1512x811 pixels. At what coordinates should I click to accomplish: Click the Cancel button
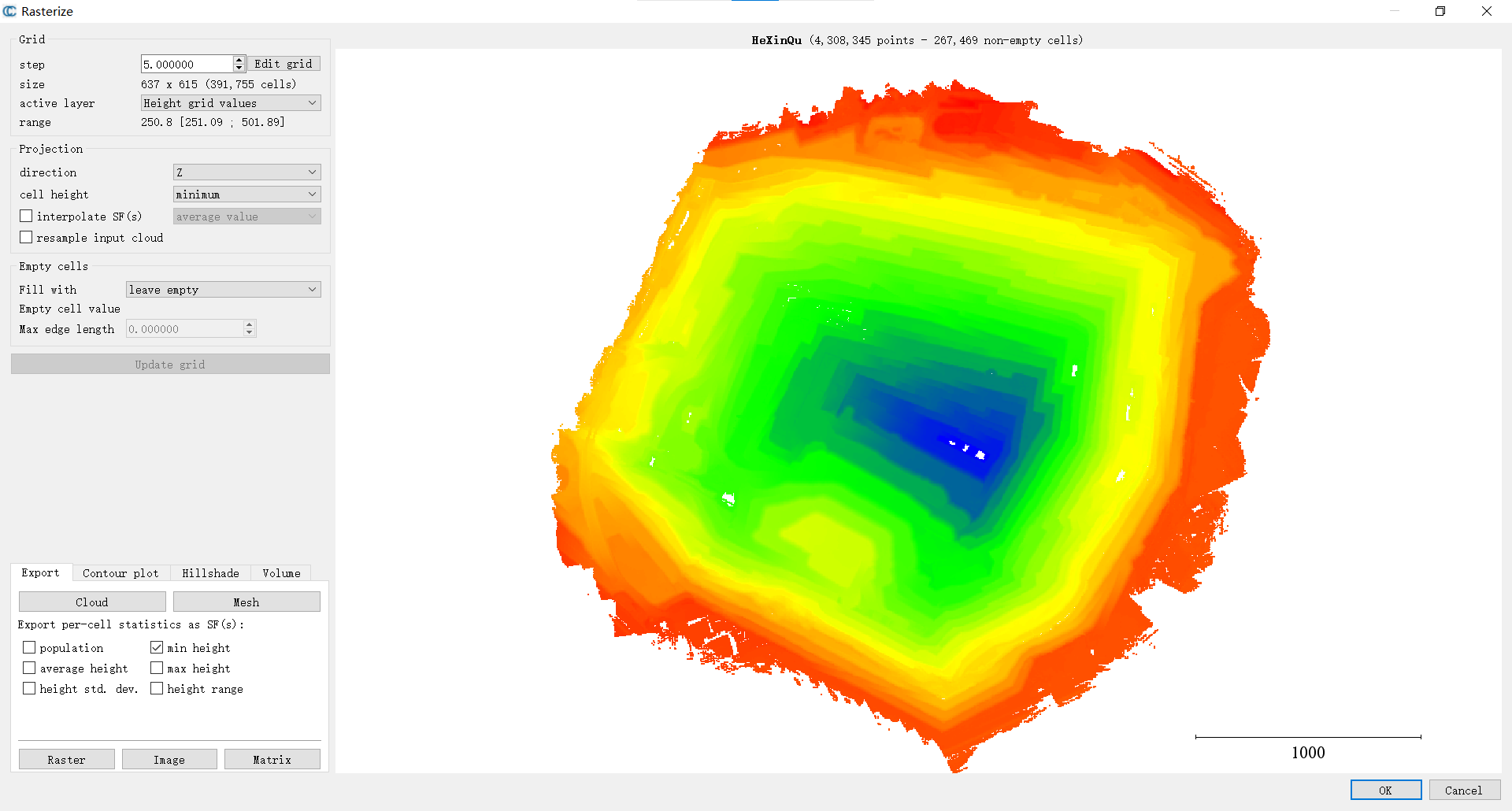click(x=1464, y=790)
